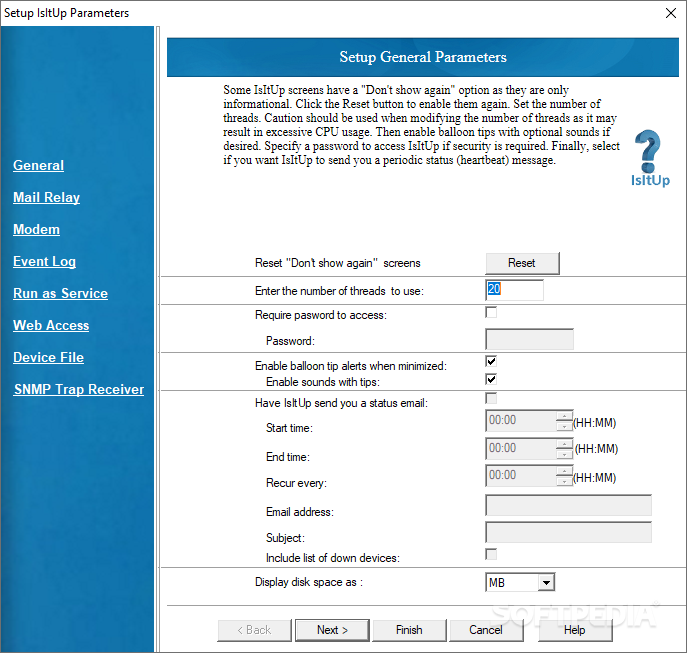Screen dimensions: 687x653
Task: Click the Finish button
Action: coord(409,630)
